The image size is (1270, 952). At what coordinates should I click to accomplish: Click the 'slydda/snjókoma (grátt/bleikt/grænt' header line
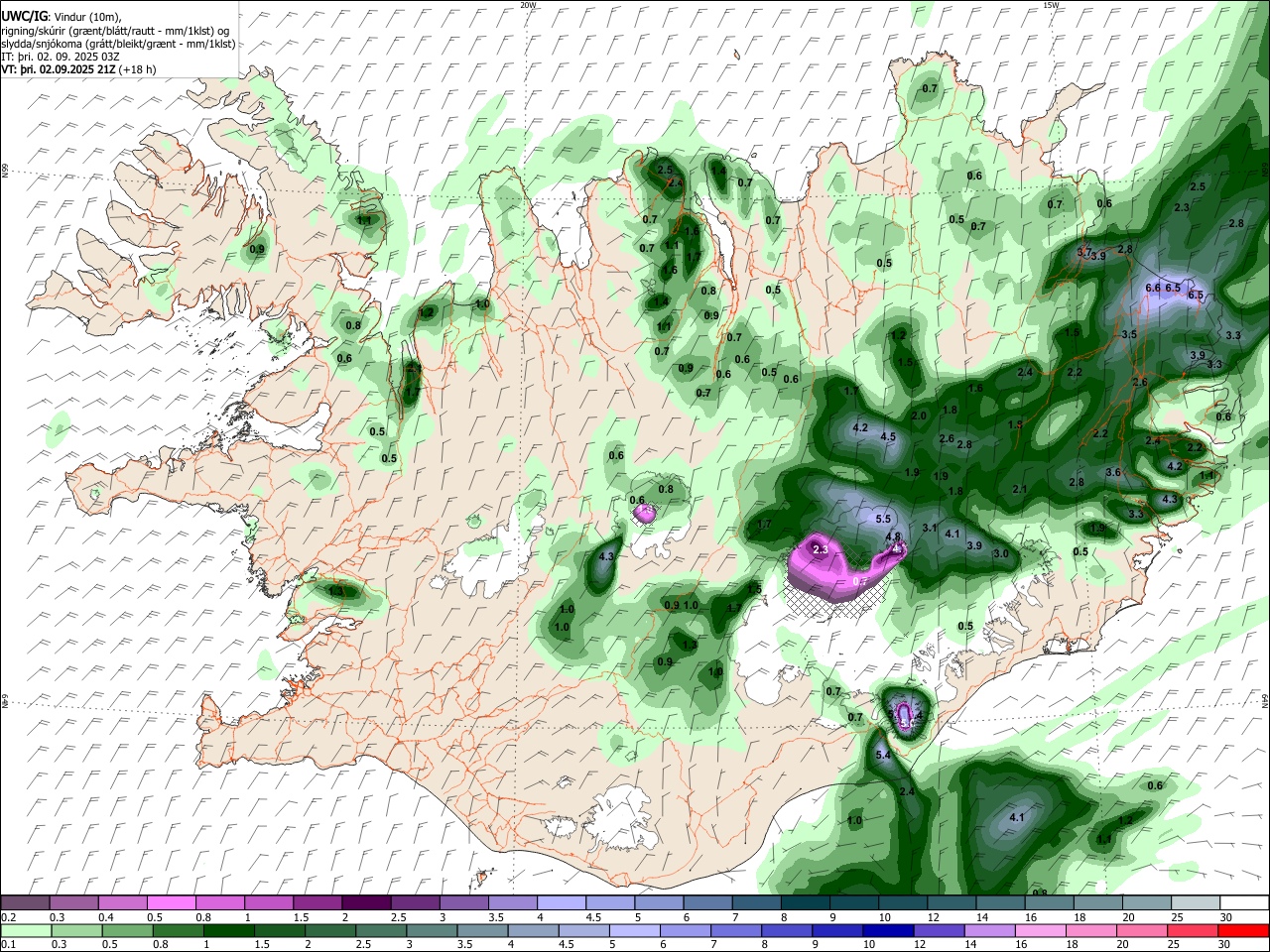[x=118, y=44]
